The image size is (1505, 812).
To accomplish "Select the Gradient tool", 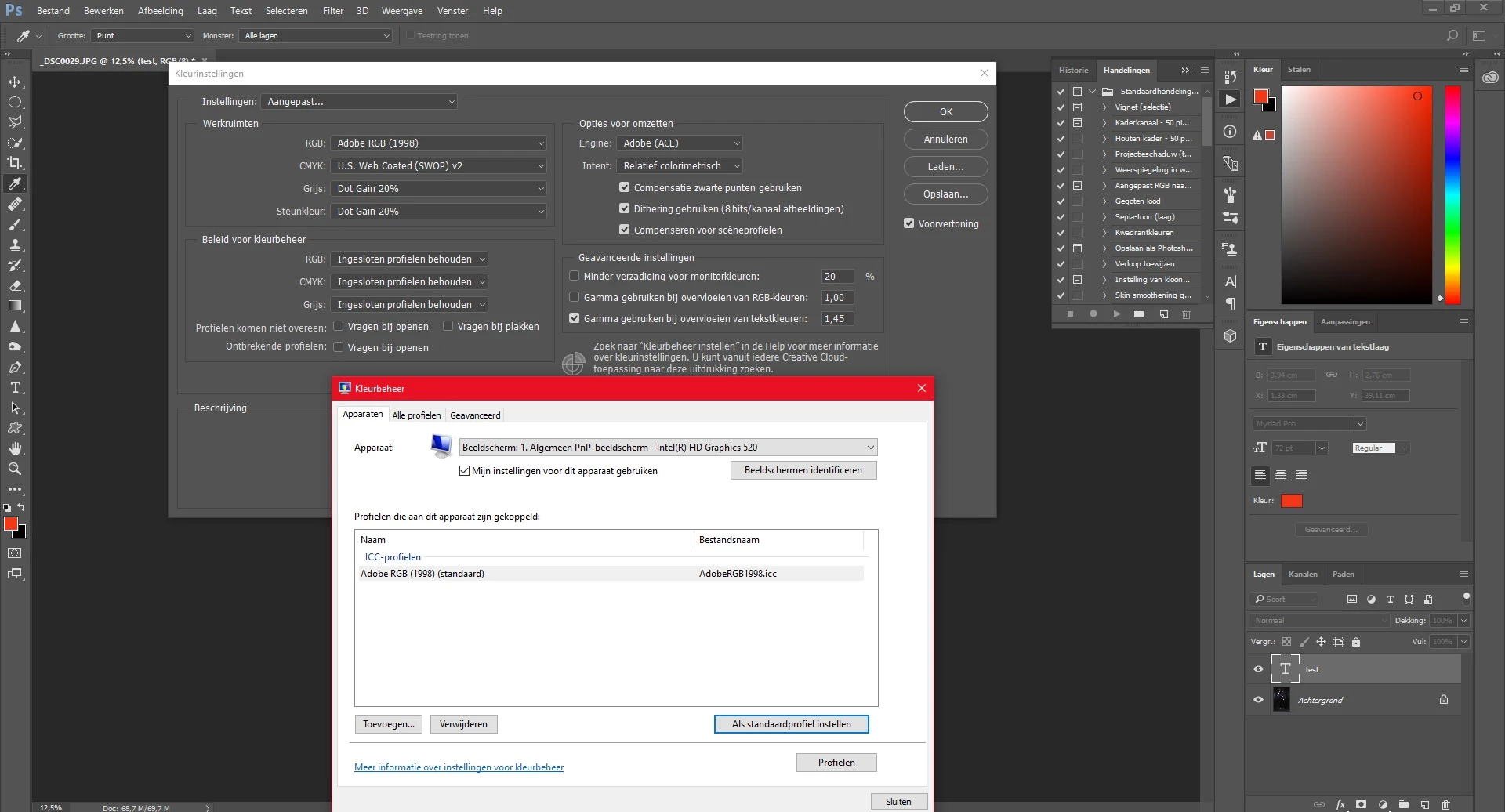I will 15,306.
